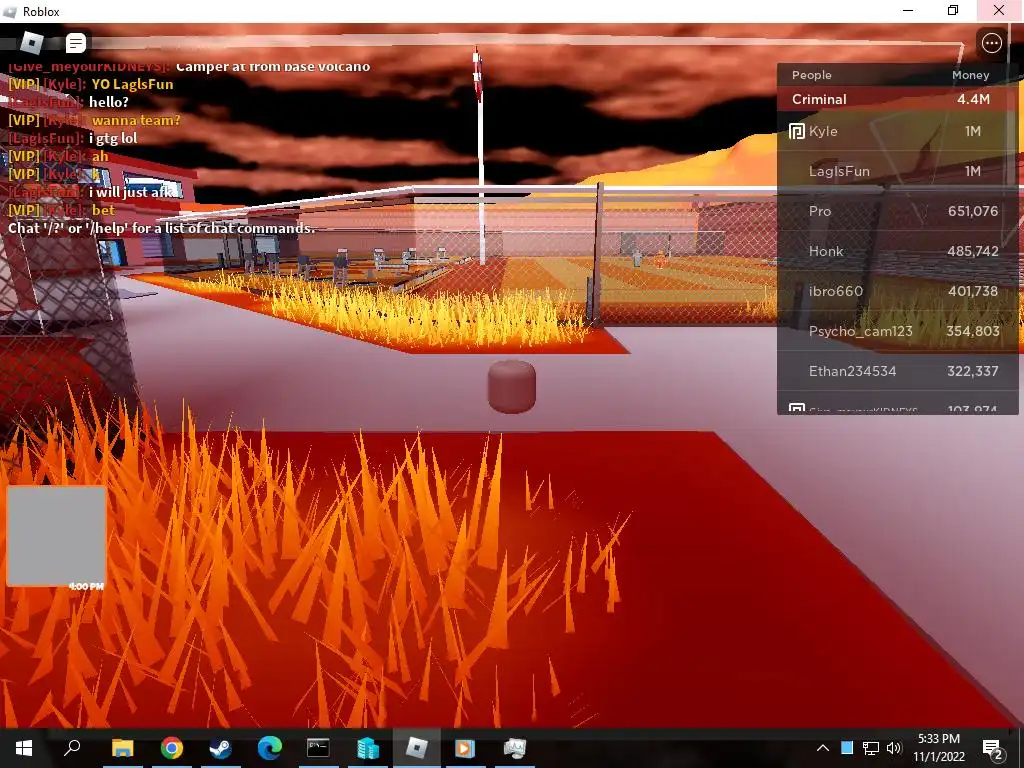Minimize the Roblox window
Screen dimensions: 1024x768
tap(908, 10)
